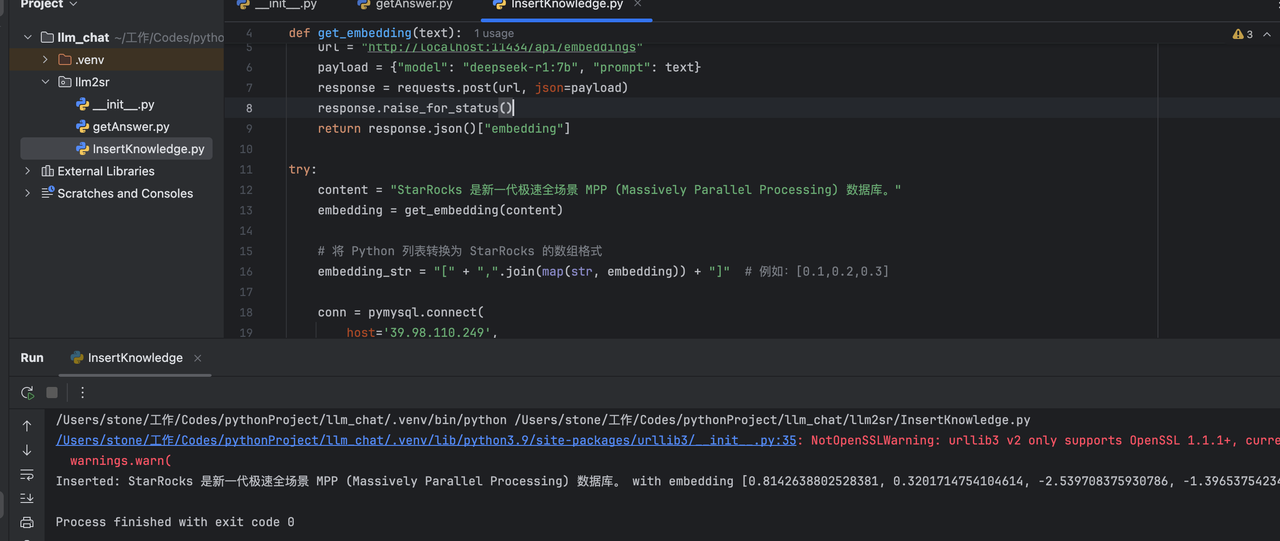The width and height of the screenshot is (1280, 541).
Task: Click the up arrow in Run console
Action: tap(27, 426)
